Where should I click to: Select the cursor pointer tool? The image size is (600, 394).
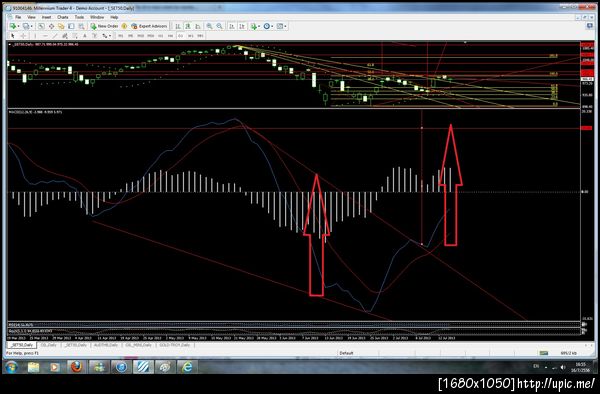coord(13,36)
